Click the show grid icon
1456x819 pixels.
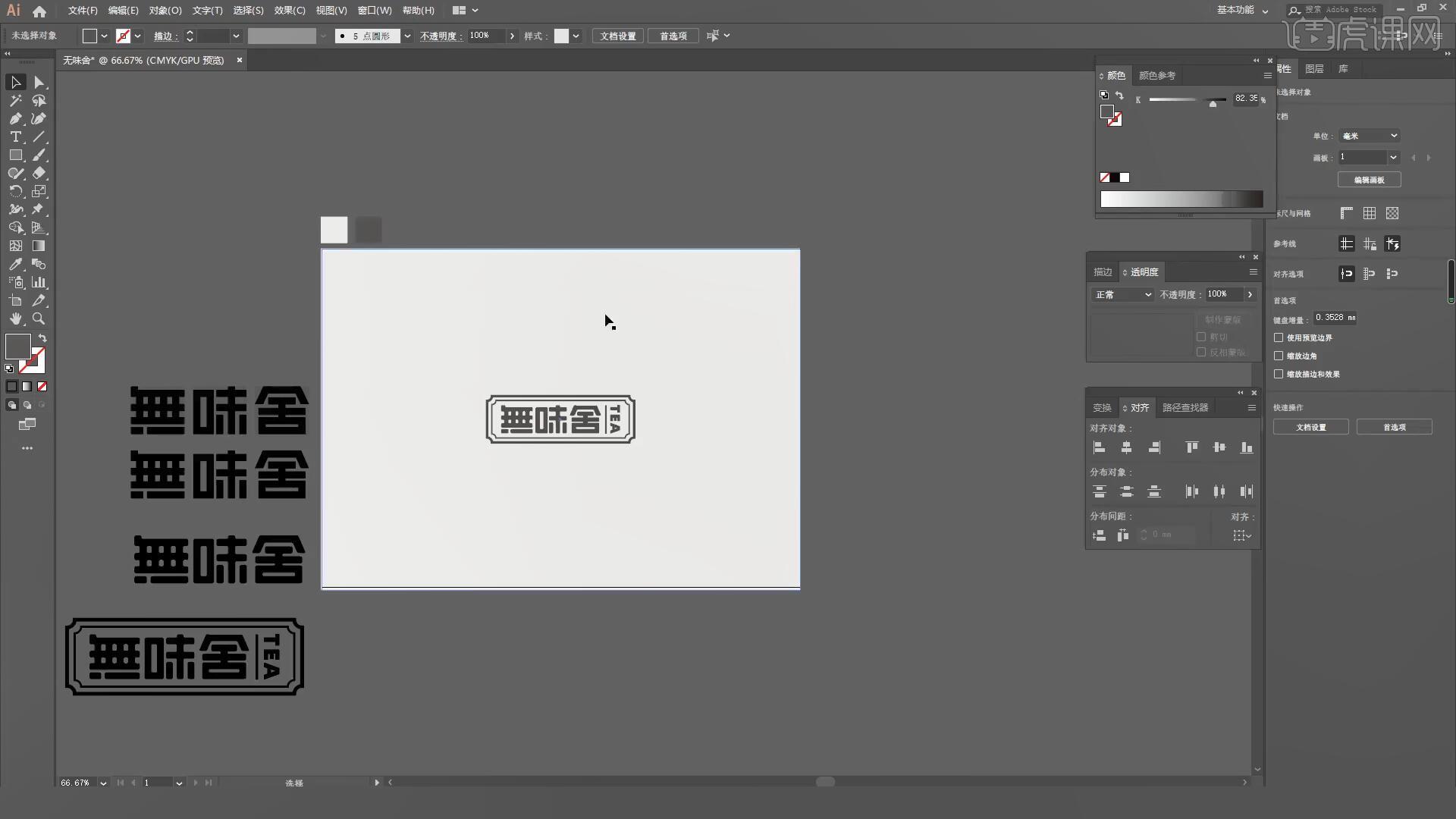(1369, 214)
